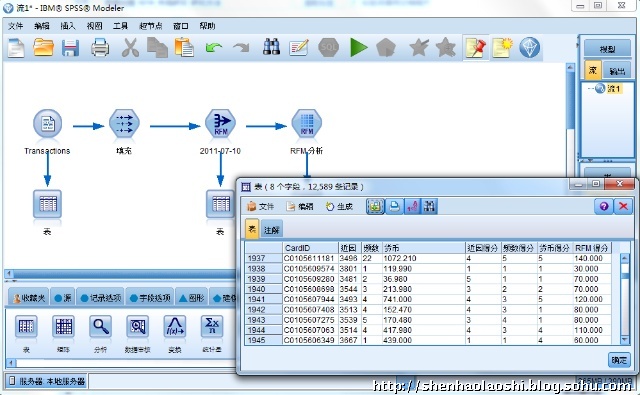Click the help question mark button

tap(604, 206)
